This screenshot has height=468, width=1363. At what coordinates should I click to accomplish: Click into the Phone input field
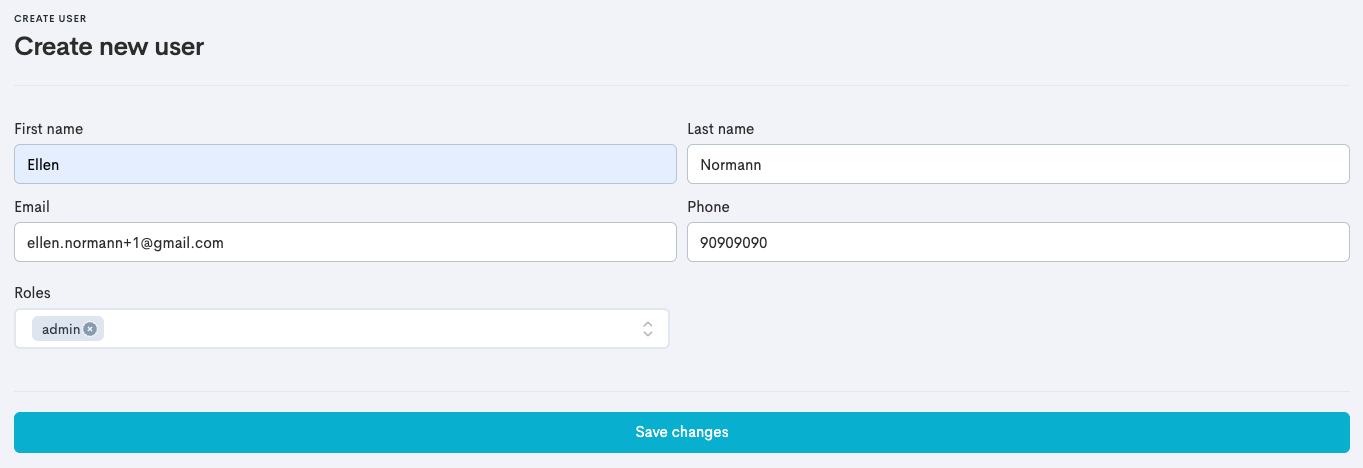coord(1018,242)
